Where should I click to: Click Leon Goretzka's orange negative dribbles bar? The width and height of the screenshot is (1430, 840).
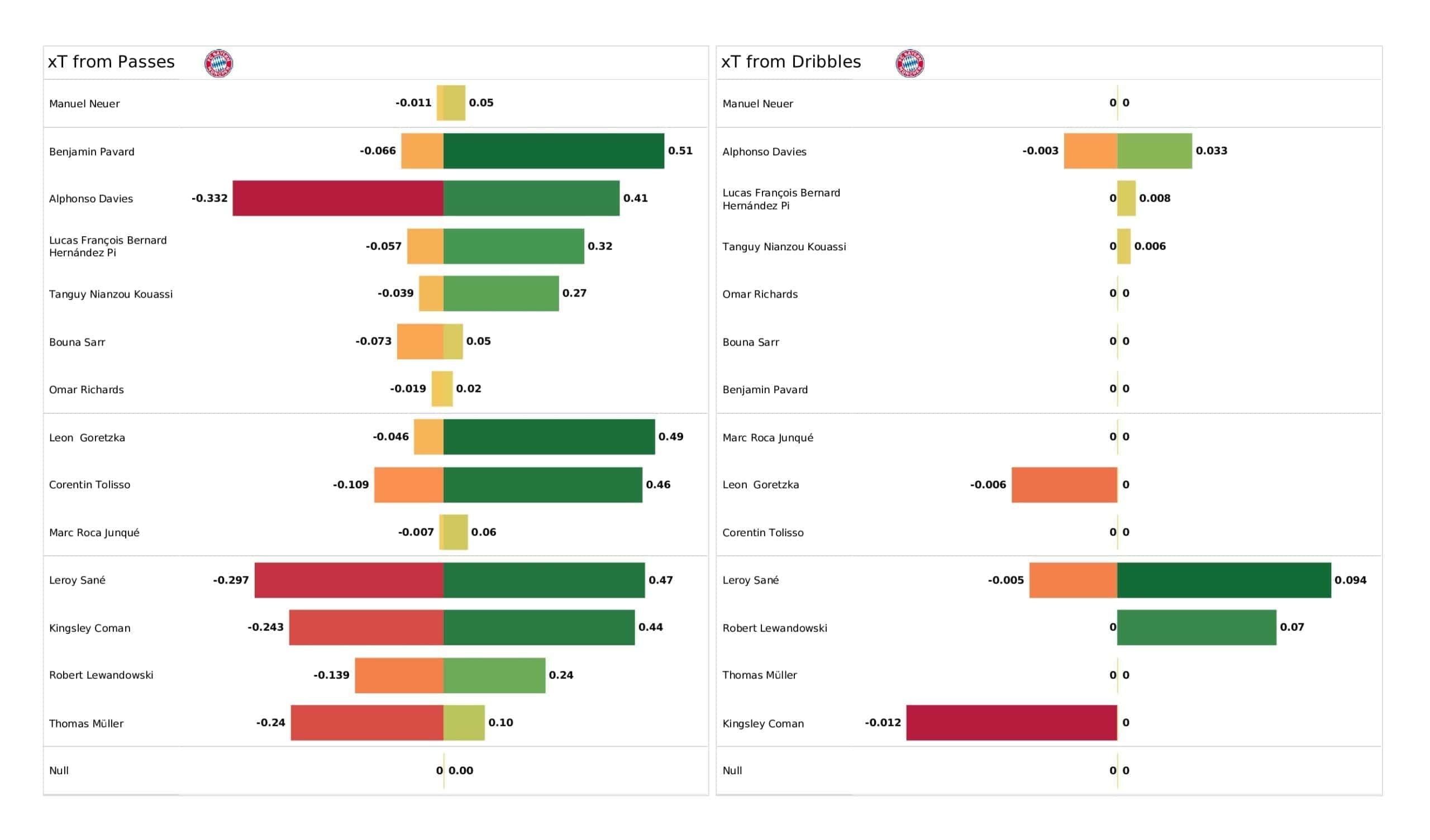click(1064, 485)
